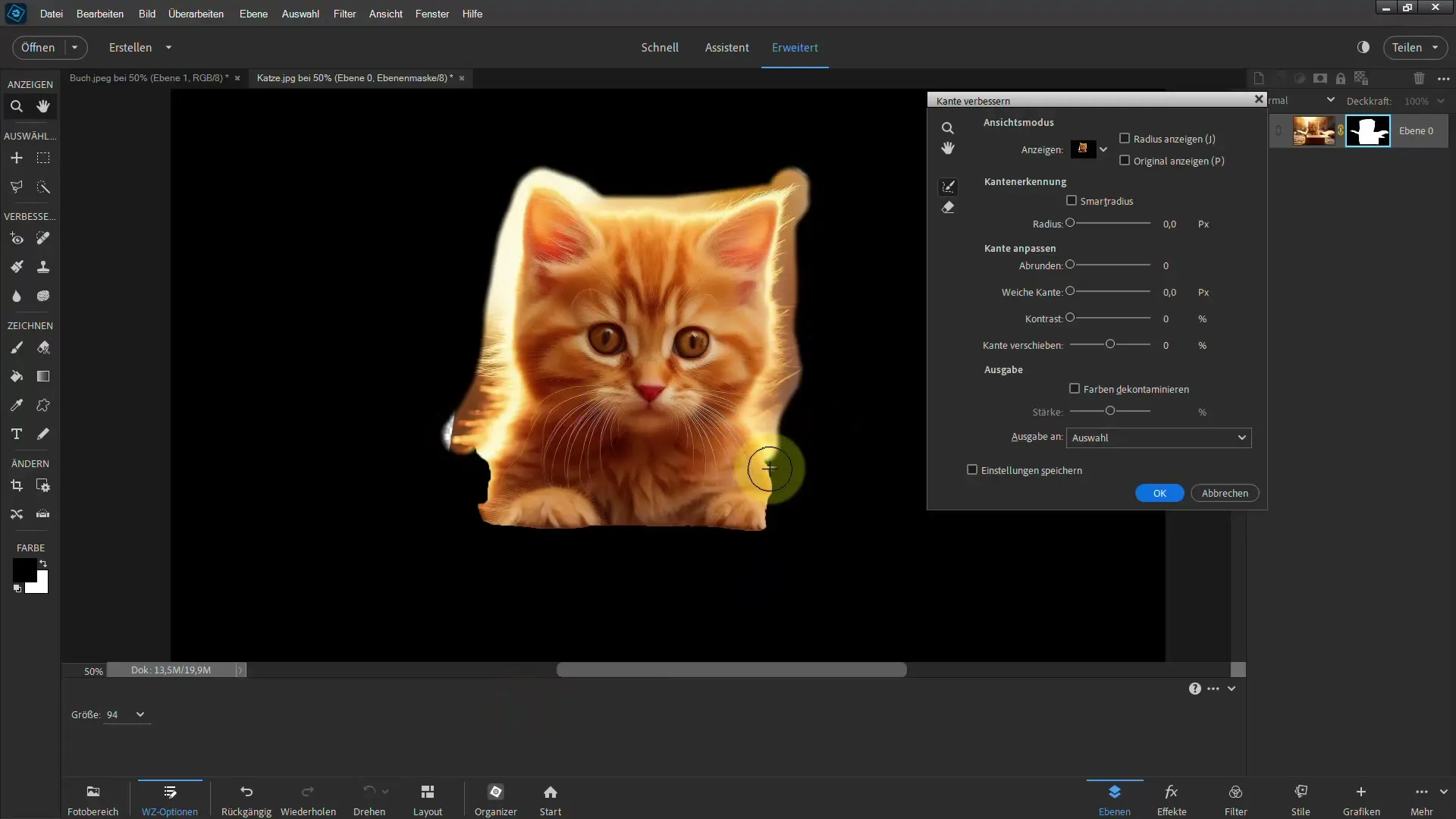
Task: Enable Original anzeigen (P) checkbox
Action: click(x=1125, y=161)
